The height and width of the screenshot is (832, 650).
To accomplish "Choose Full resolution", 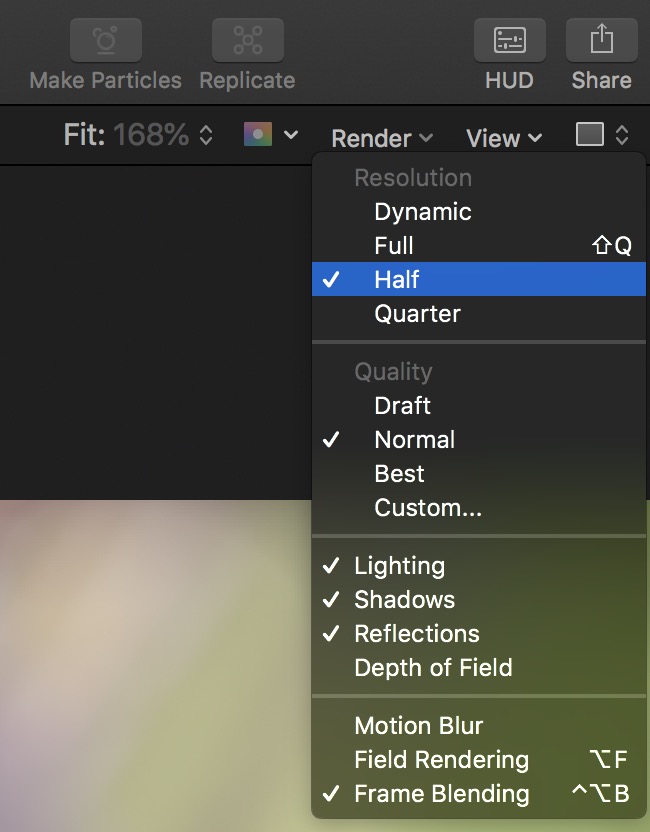I will coord(394,246).
